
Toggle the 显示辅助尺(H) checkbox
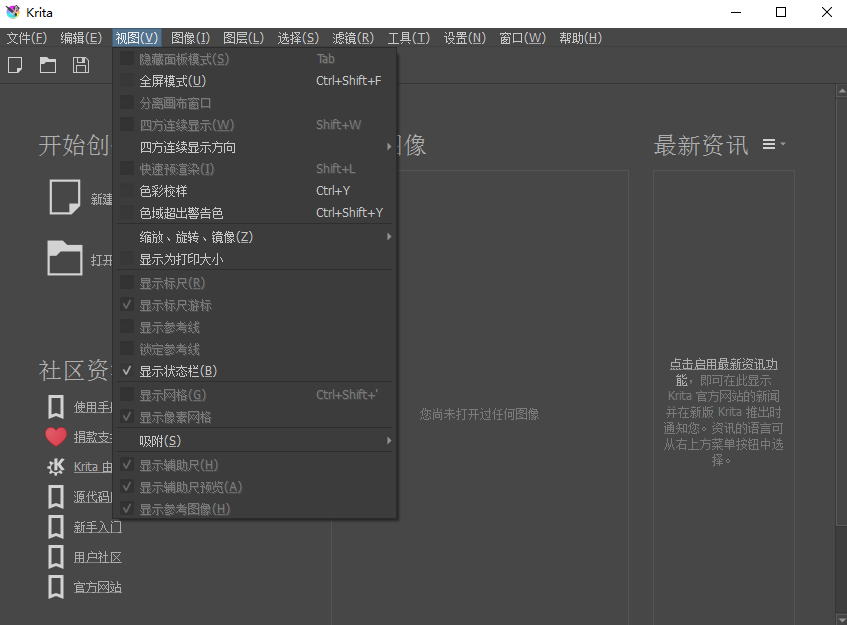point(127,465)
